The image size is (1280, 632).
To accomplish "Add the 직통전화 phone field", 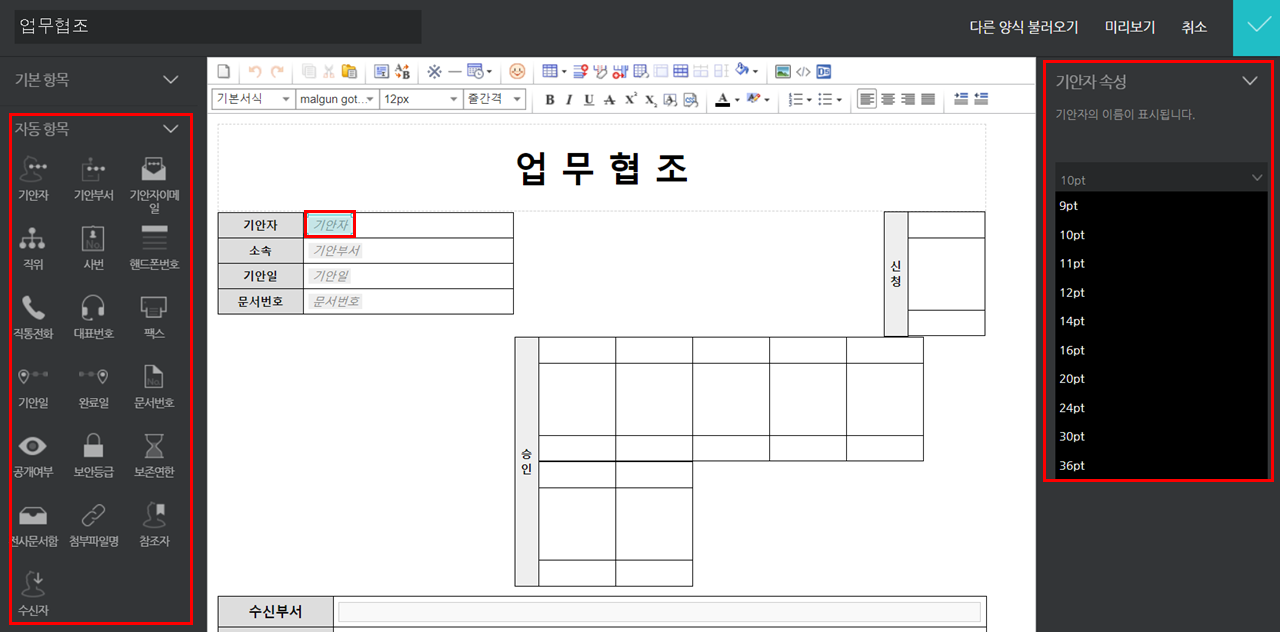I will [33, 309].
